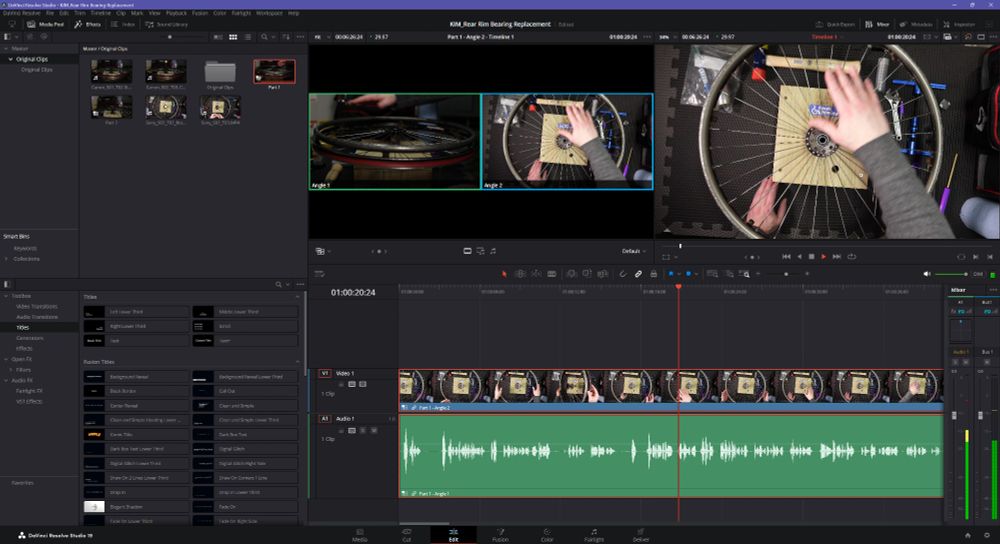This screenshot has width=1000, height=544.
Task: Click the Stop playback button
Action: click(811, 257)
